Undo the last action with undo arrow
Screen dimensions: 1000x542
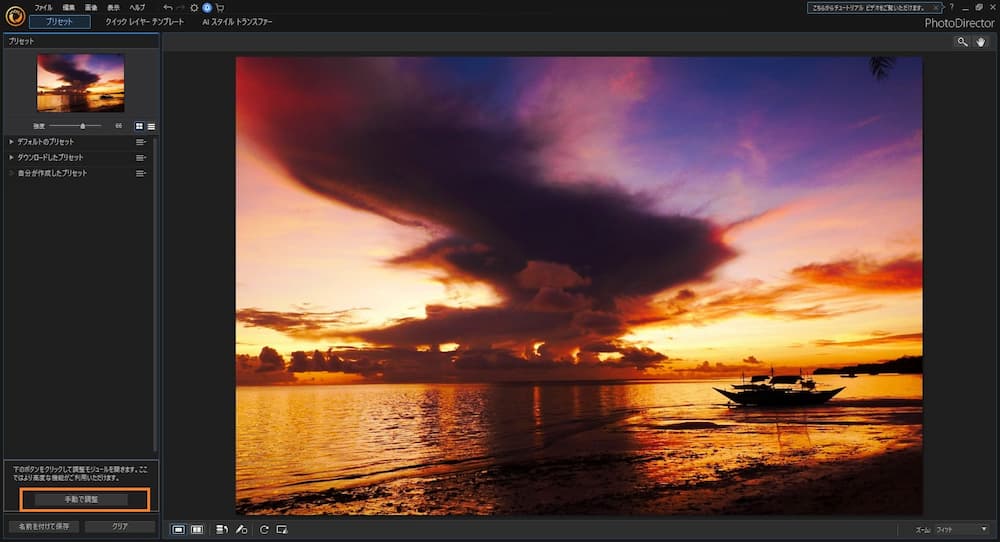tap(167, 8)
